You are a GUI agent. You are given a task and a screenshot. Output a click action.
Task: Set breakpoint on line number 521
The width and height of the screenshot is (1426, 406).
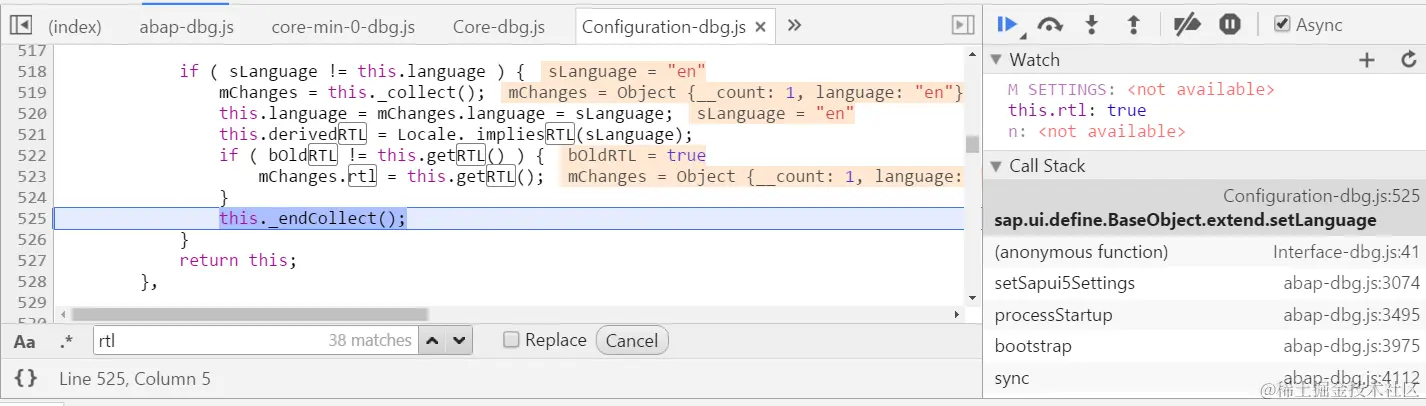[31, 134]
